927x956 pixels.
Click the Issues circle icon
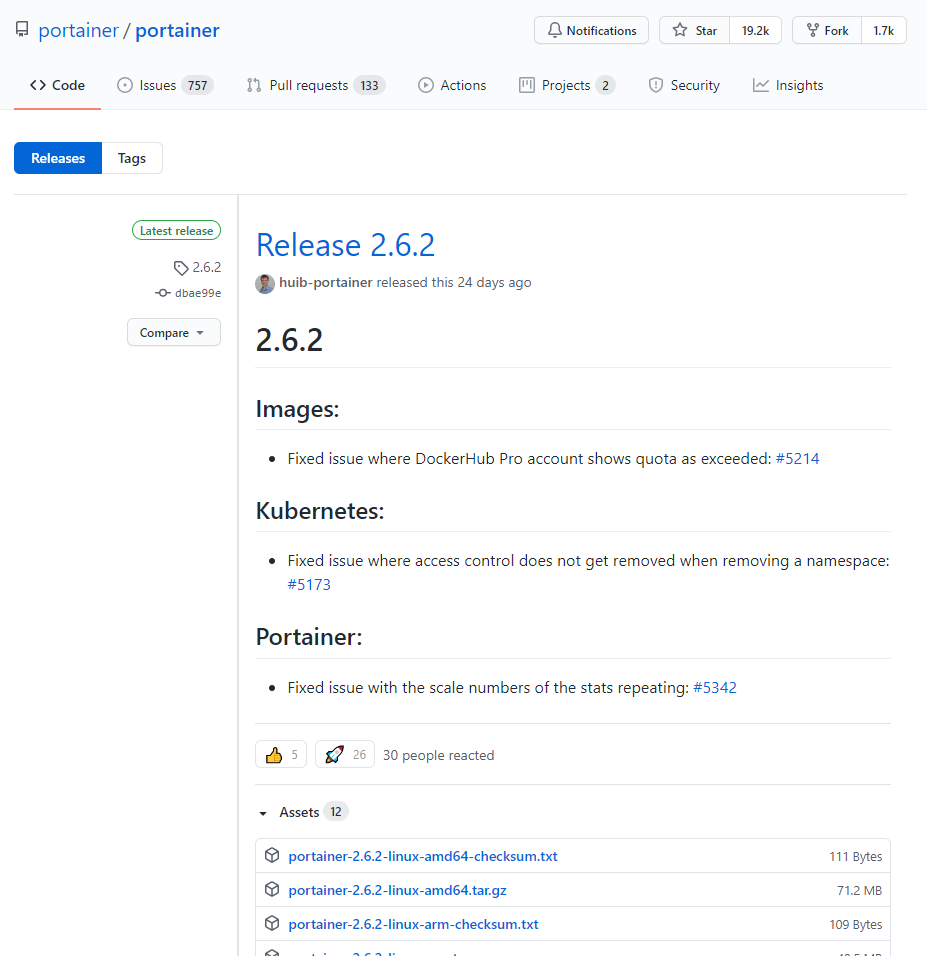124,85
